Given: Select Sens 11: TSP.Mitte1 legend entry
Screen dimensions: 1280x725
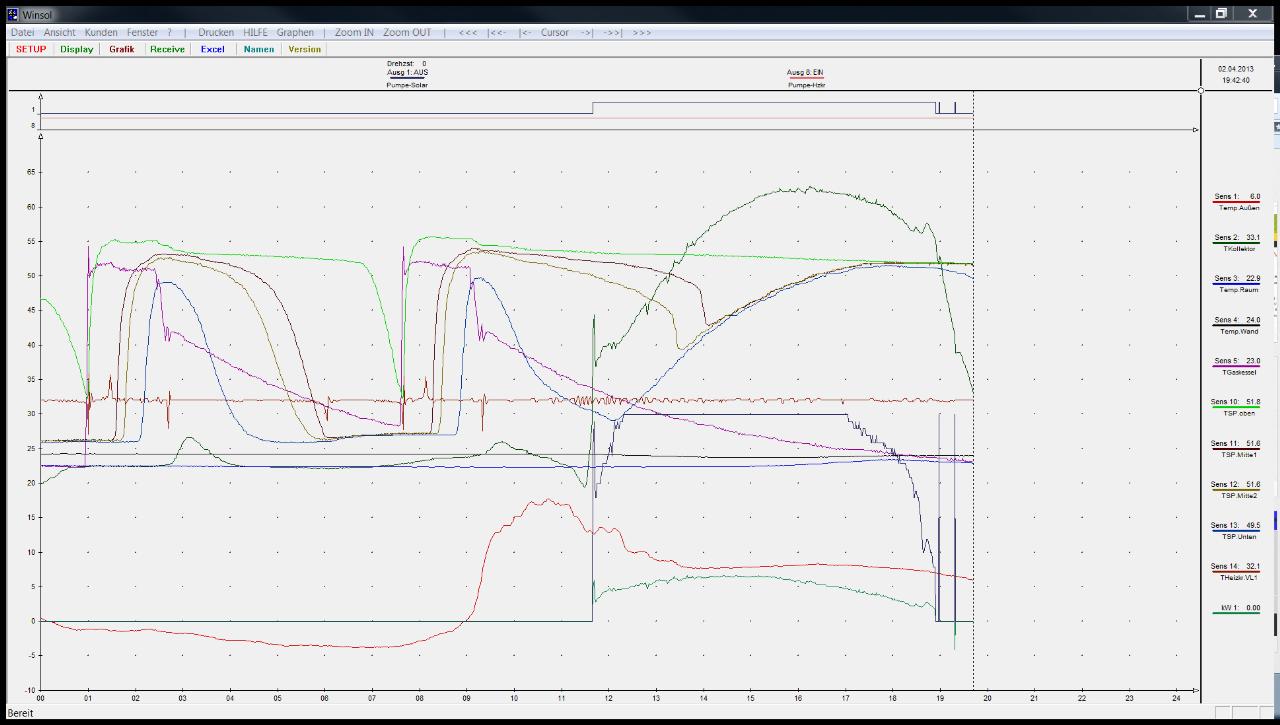Looking at the screenshot, I should tap(1236, 448).
